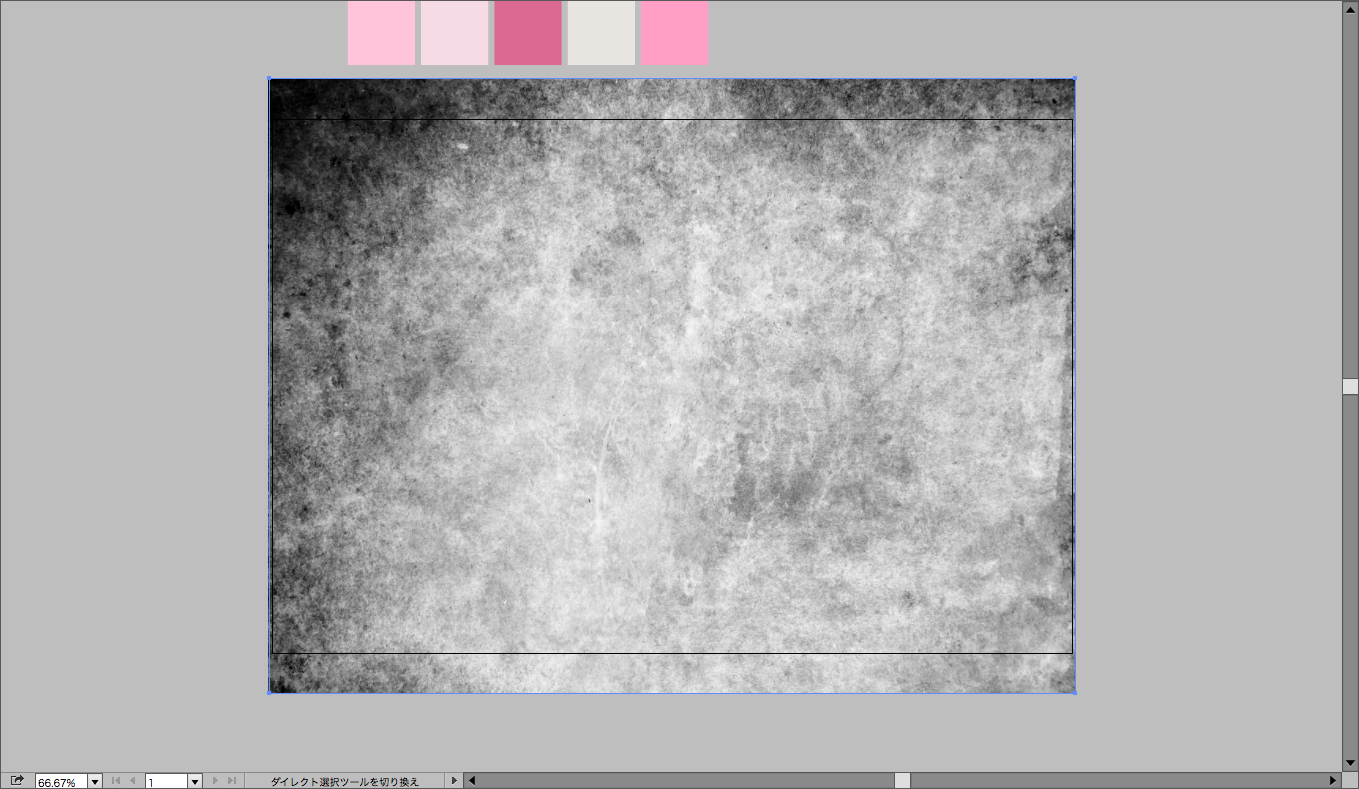
Task: Click the vertical scrollbar down arrow
Action: [x=1350, y=763]
